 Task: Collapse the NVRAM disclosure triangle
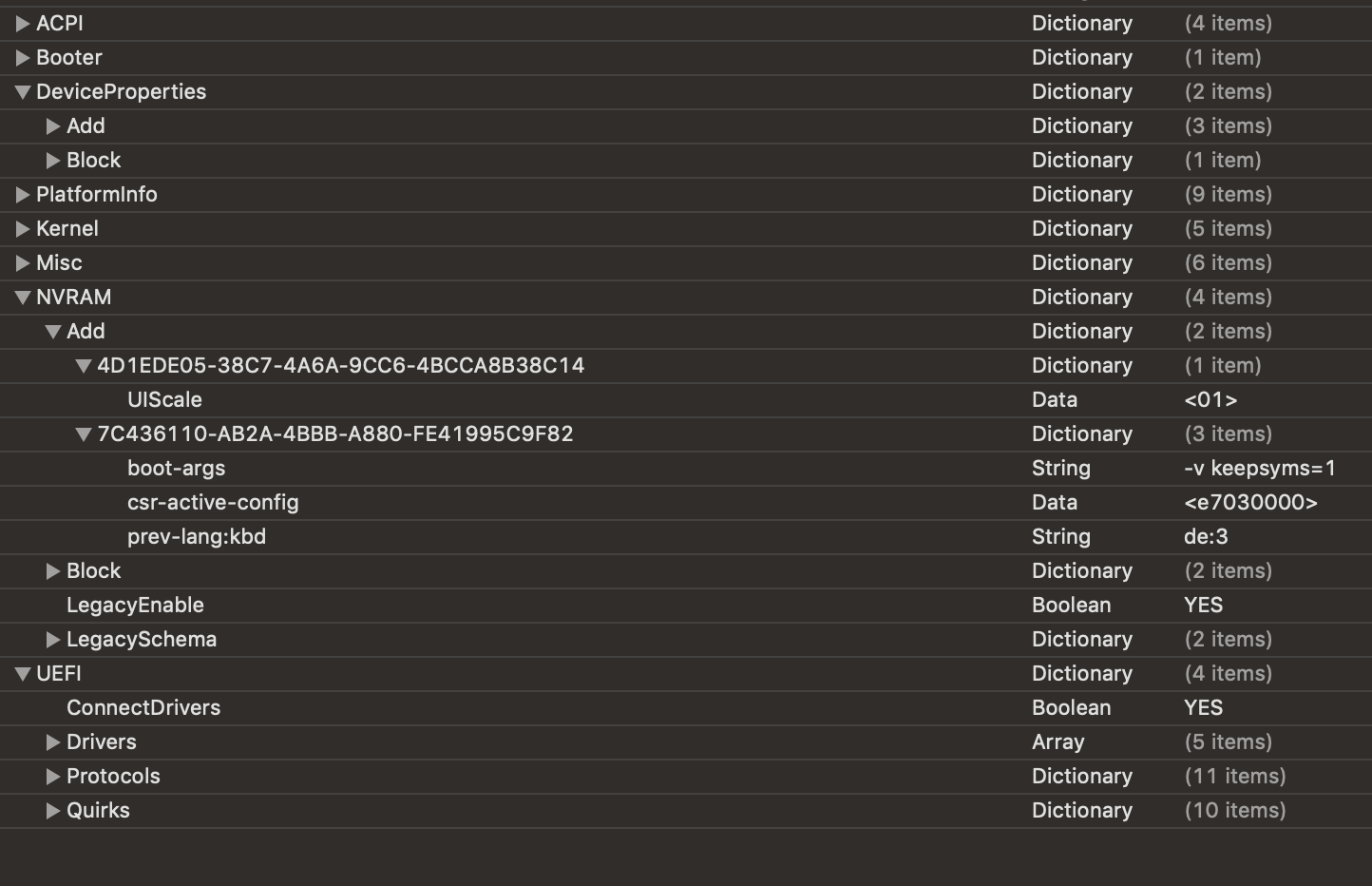[23, 298]
